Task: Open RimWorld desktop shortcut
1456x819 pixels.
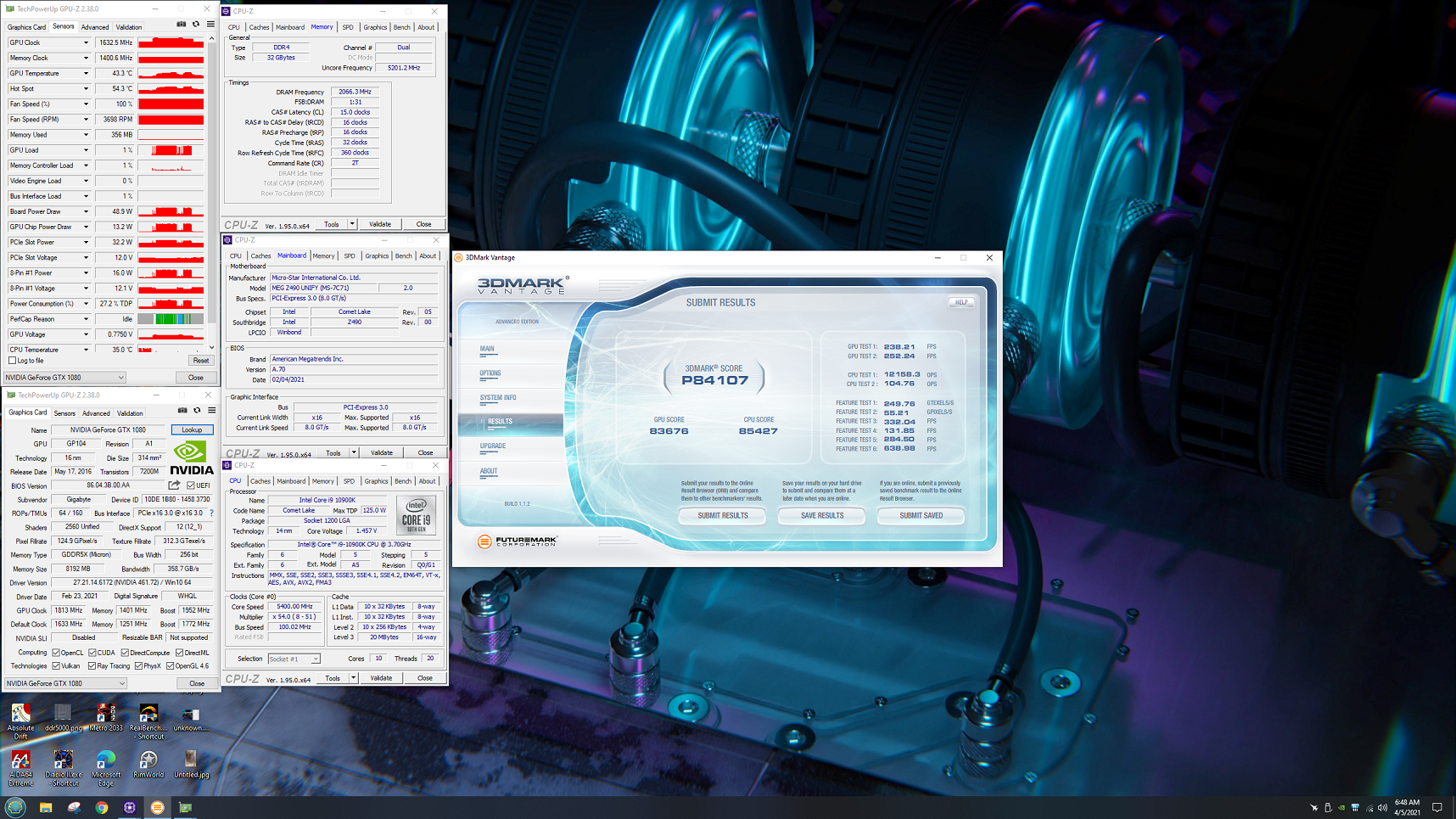Action: 148,765
